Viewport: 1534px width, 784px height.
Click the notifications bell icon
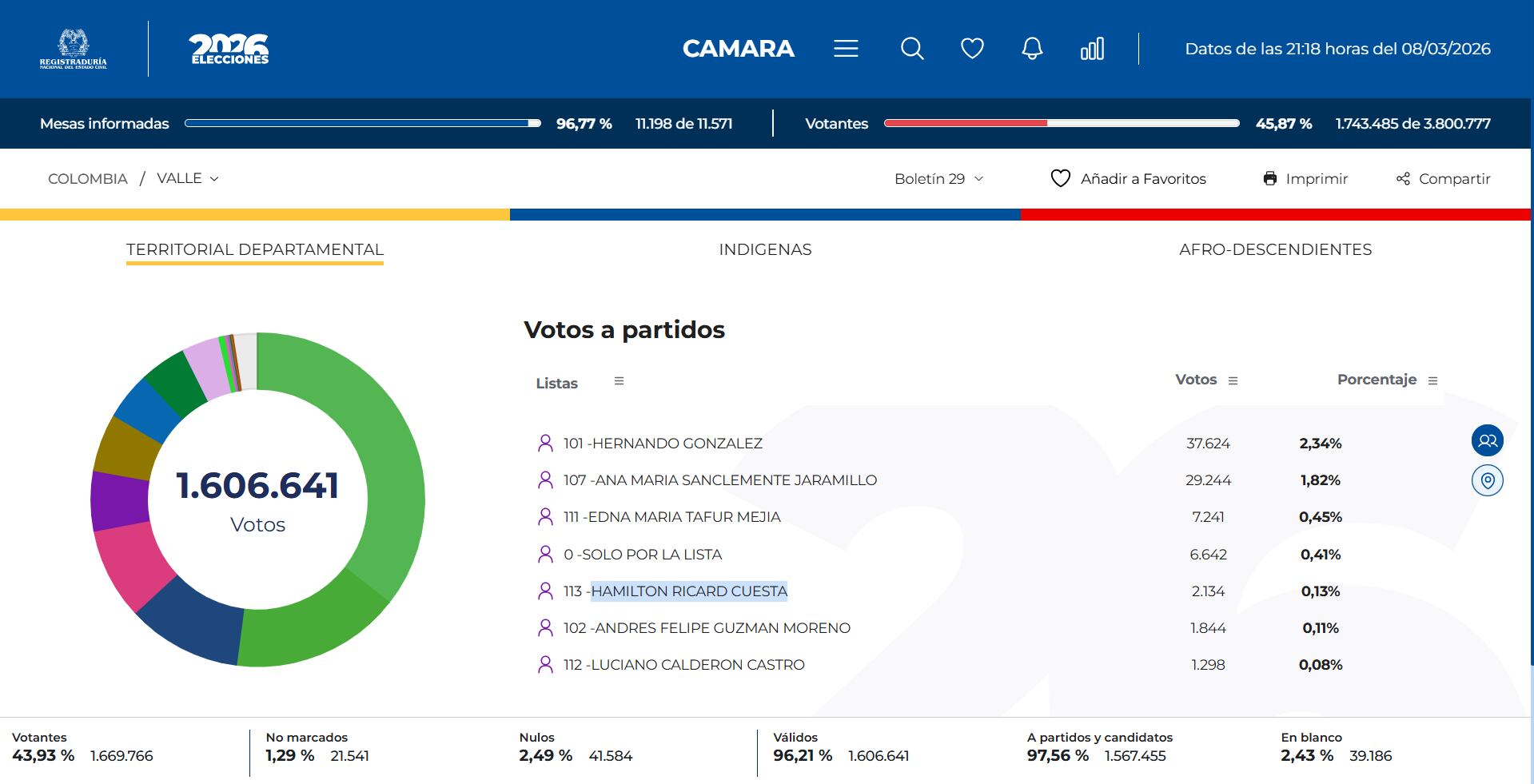tap(1030, 49)
